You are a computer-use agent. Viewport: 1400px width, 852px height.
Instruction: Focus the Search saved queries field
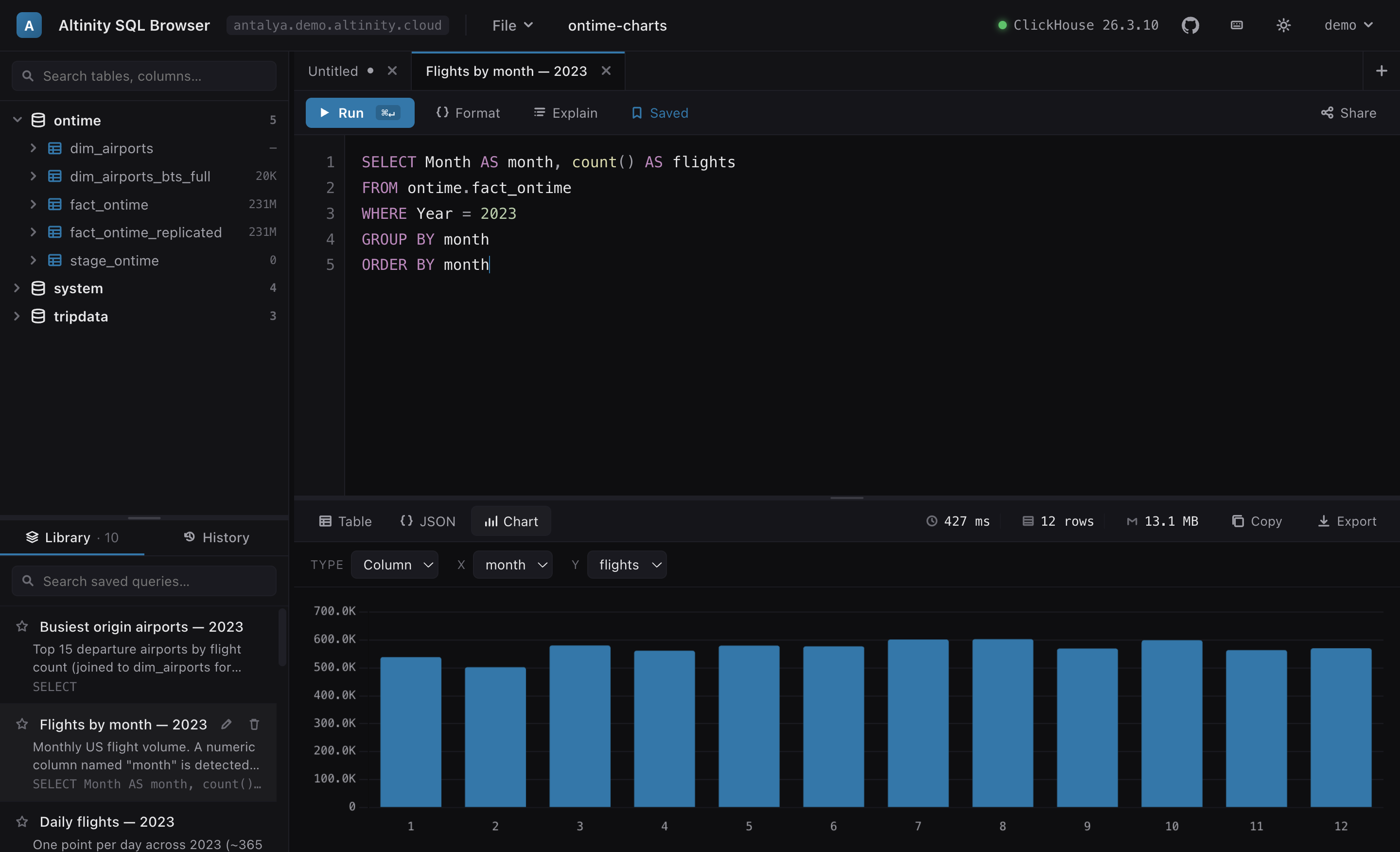(144, 581)
